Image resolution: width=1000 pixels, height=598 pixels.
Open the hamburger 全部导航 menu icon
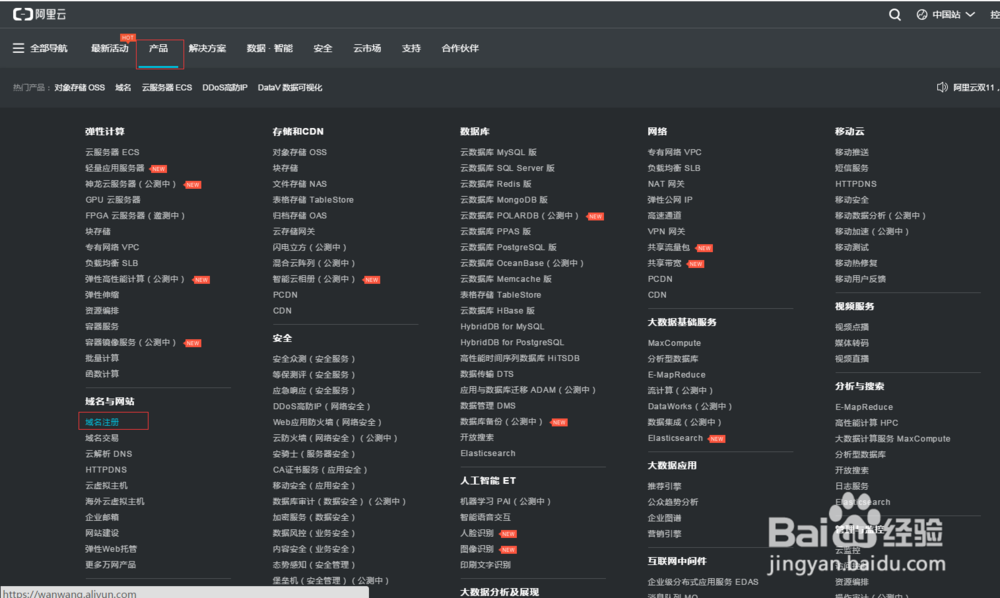click(18, 48)
